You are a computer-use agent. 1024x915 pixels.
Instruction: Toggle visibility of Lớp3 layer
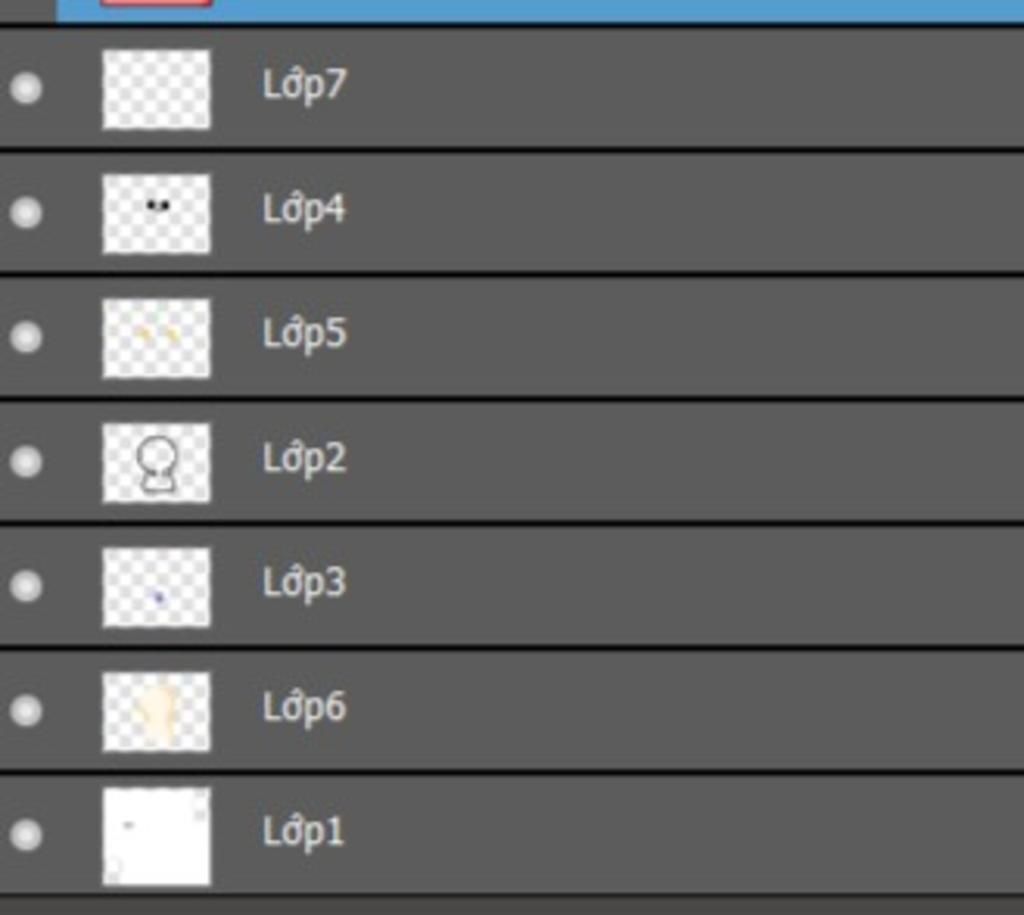click(x=26, y=586)
